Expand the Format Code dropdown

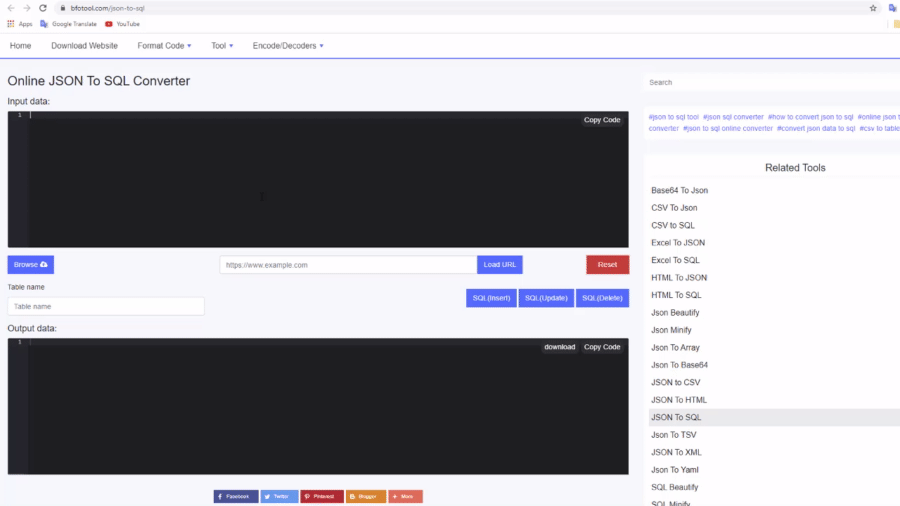[164, 46]
